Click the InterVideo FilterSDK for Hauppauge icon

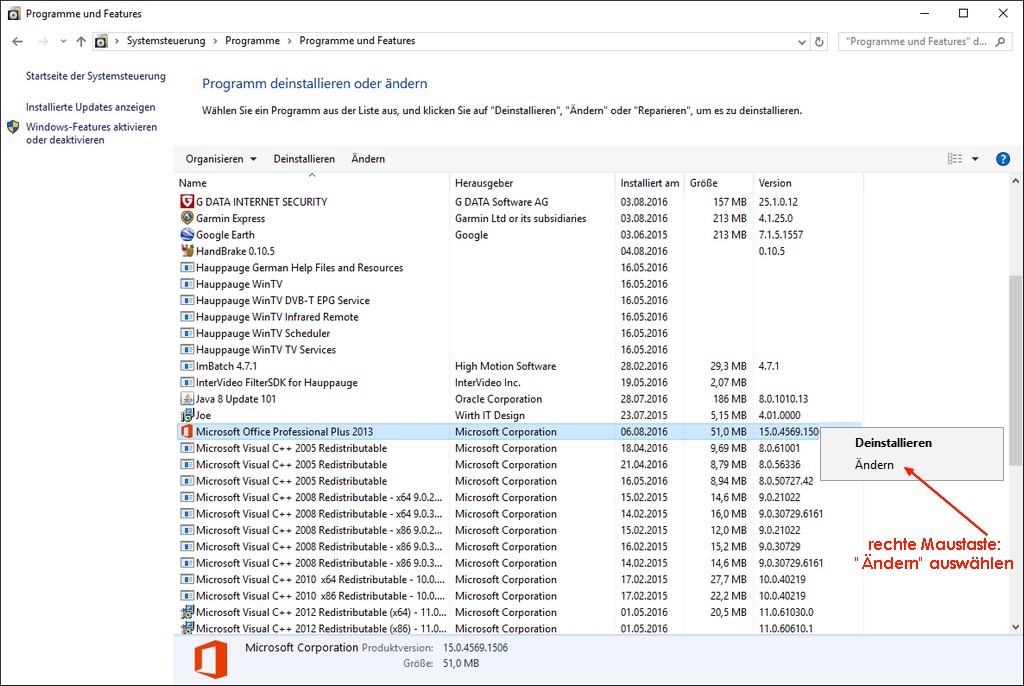pos(187,382)
